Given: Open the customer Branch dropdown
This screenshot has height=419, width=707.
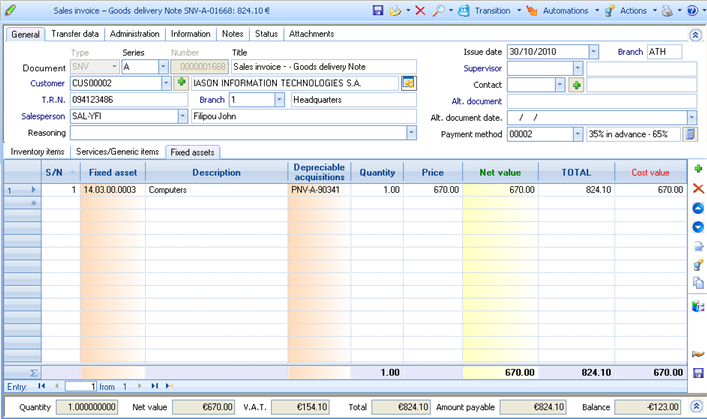Looking at the screenshot, I should (280, 100).
